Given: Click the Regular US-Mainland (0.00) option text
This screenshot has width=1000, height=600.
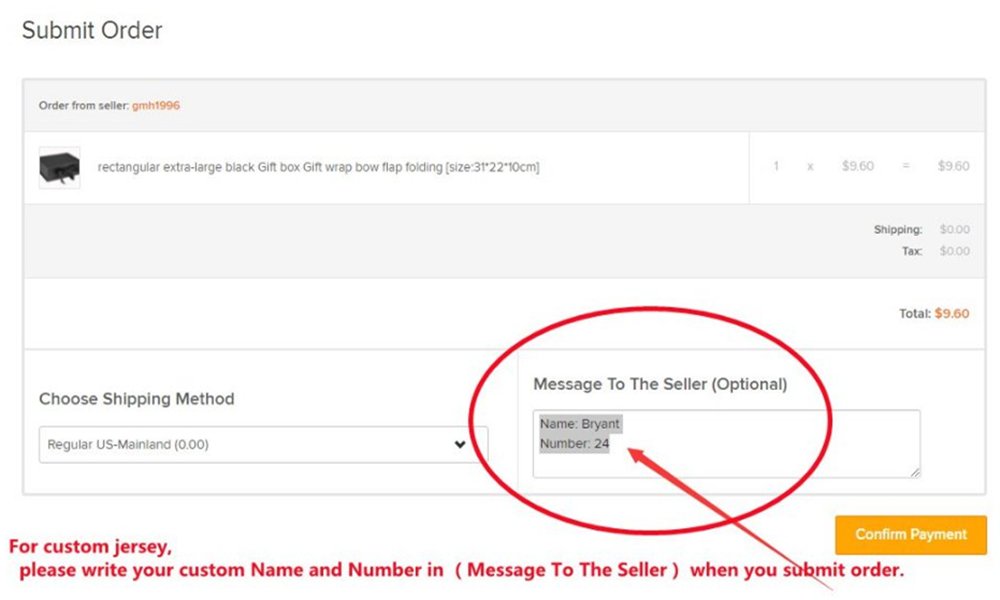Looking at the screenshot, I should pos(128,444).
